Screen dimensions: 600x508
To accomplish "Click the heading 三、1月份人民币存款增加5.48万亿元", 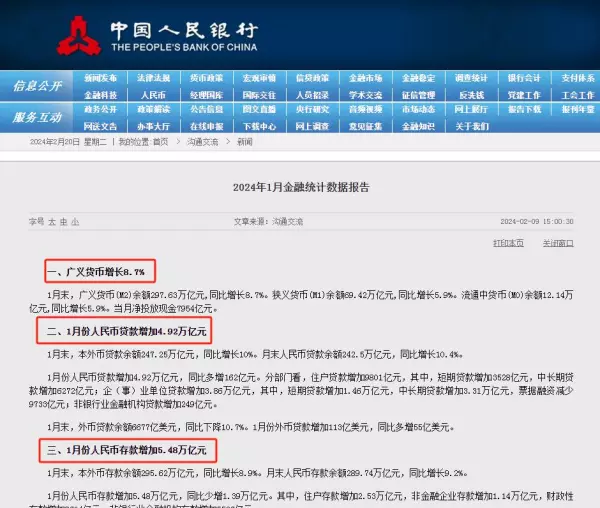I will pyautogui.click(x=126, y=450).
